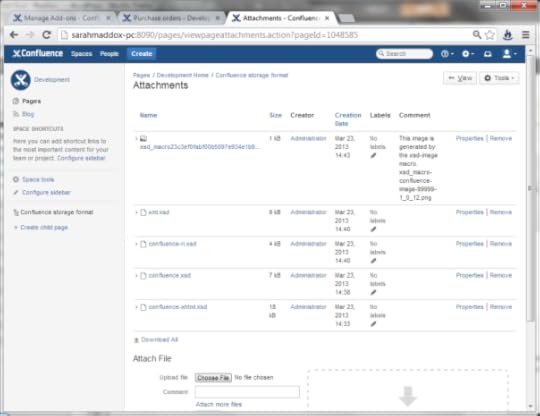The image size is (540, 416).
Task: Click Configure sidebar with wrench icon
Action: coord(46,192)
